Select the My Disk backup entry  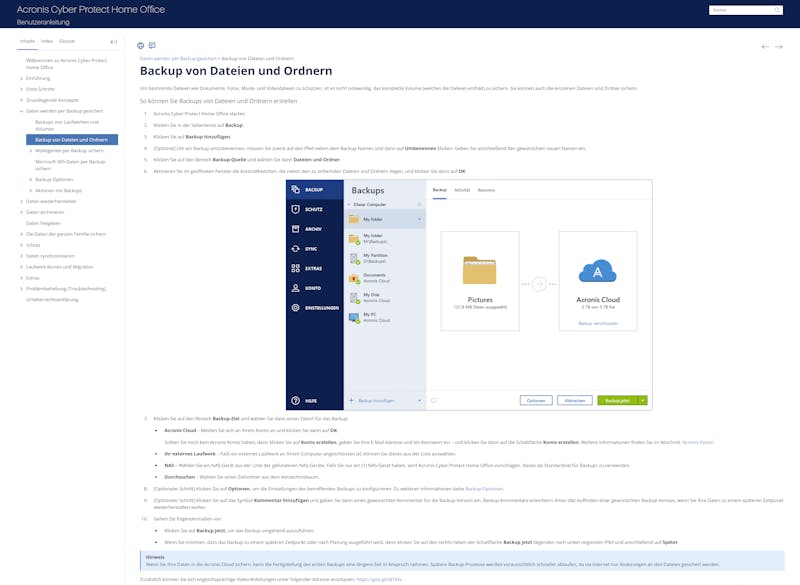point(385,298)
